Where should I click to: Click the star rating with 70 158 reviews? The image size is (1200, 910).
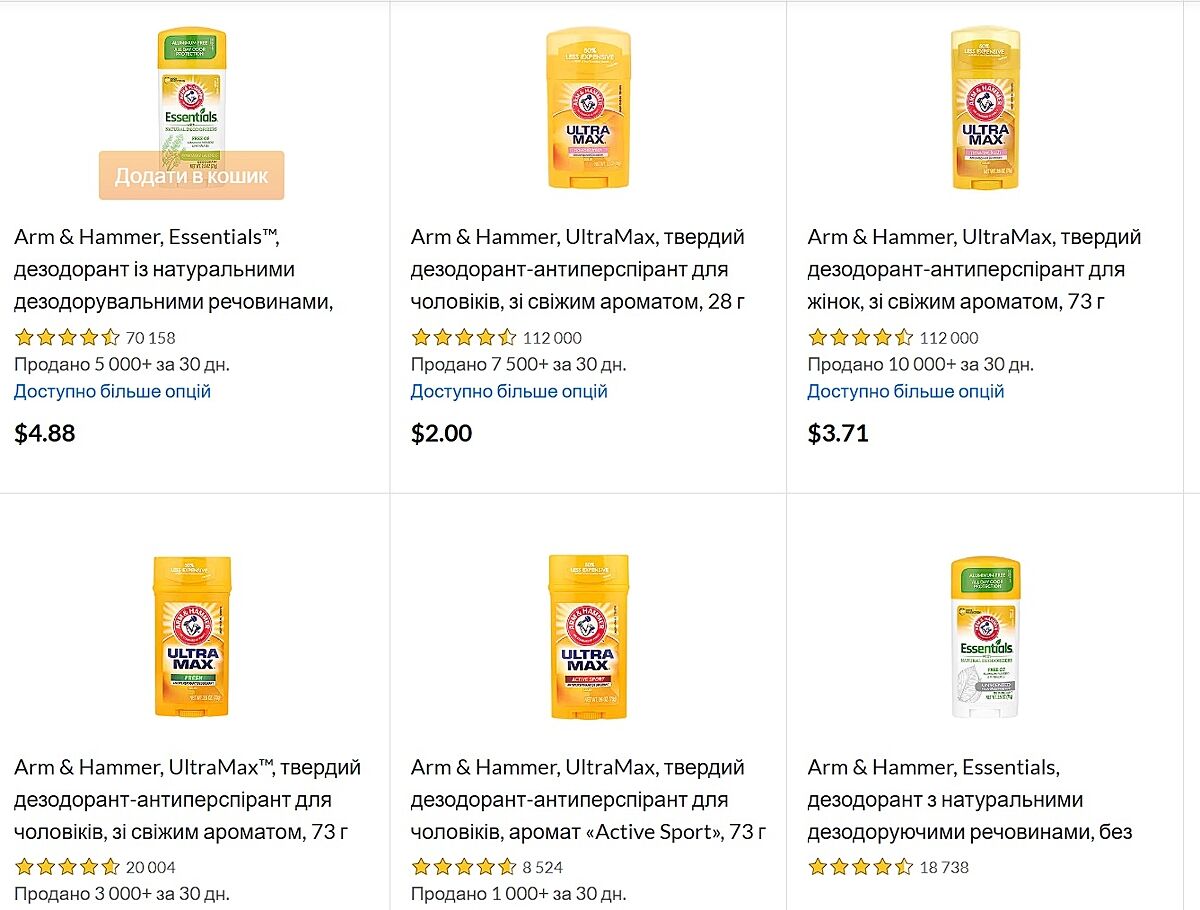[68, 337]
